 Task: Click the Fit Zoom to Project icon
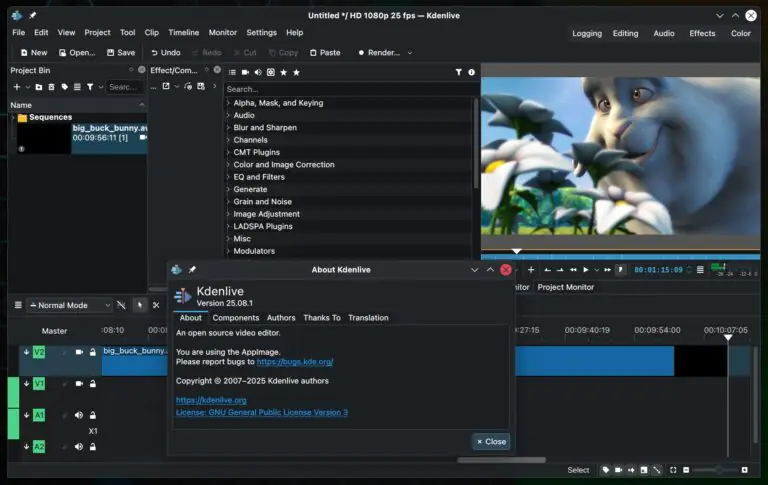[x=673, y=470]
